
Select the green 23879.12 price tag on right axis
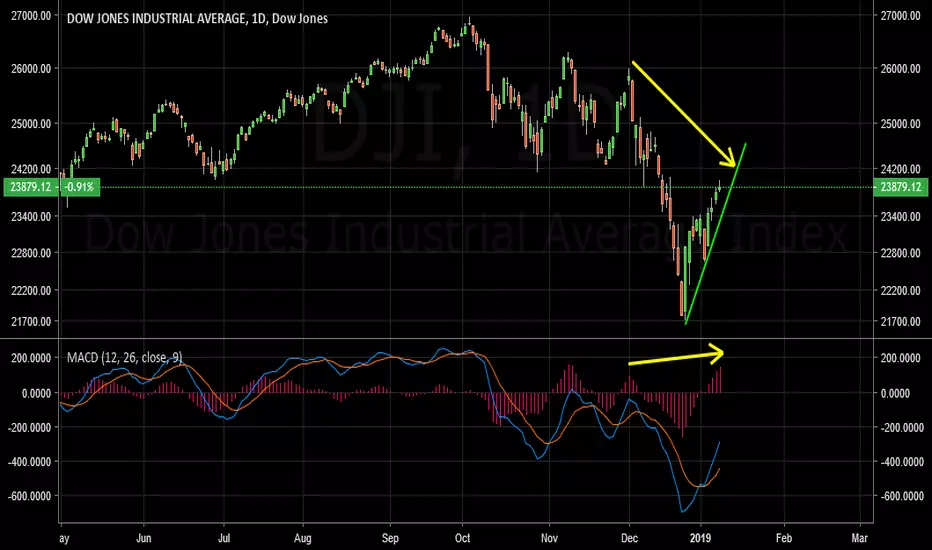900,187
